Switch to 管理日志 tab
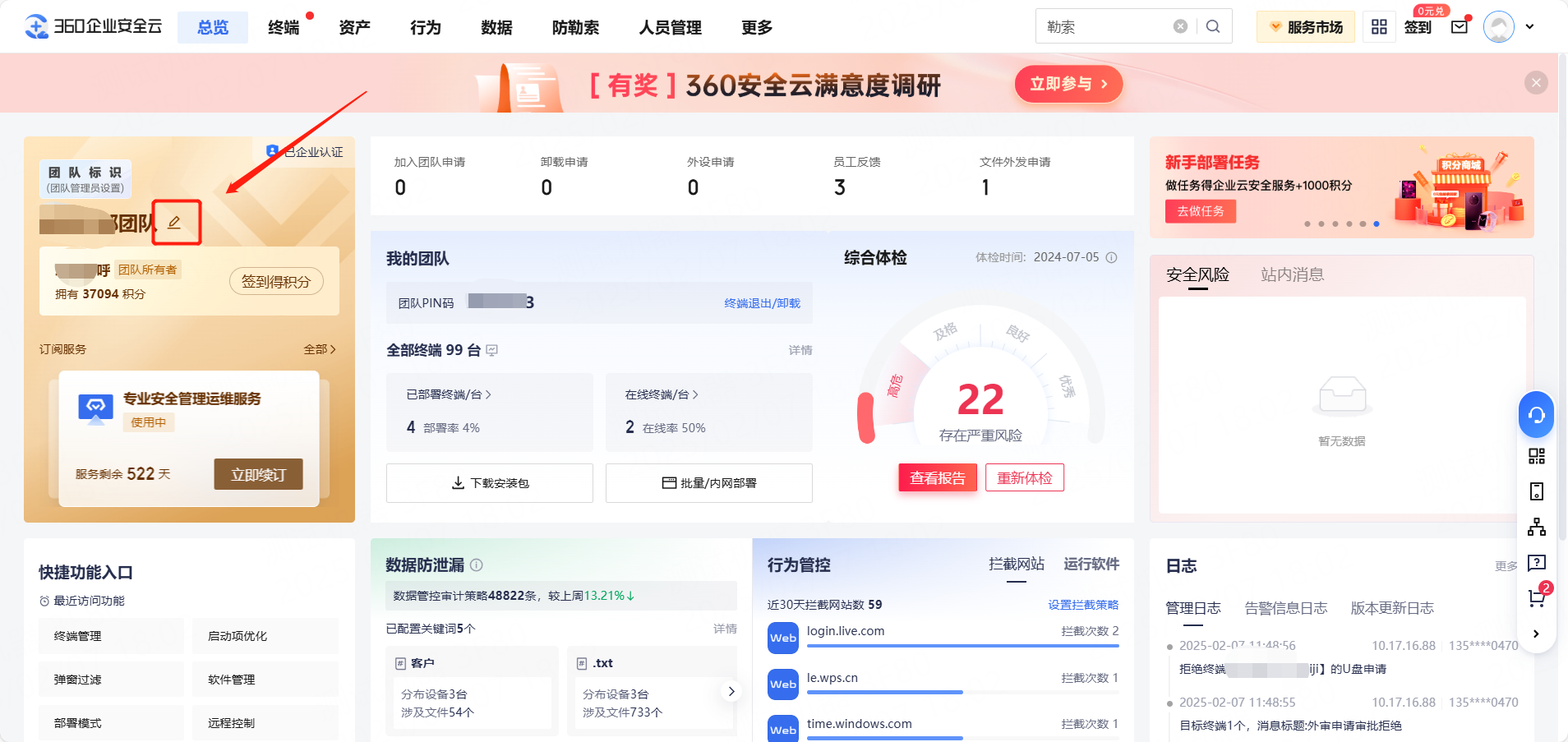The image size is (1568, 742). tap(1193, 608)
